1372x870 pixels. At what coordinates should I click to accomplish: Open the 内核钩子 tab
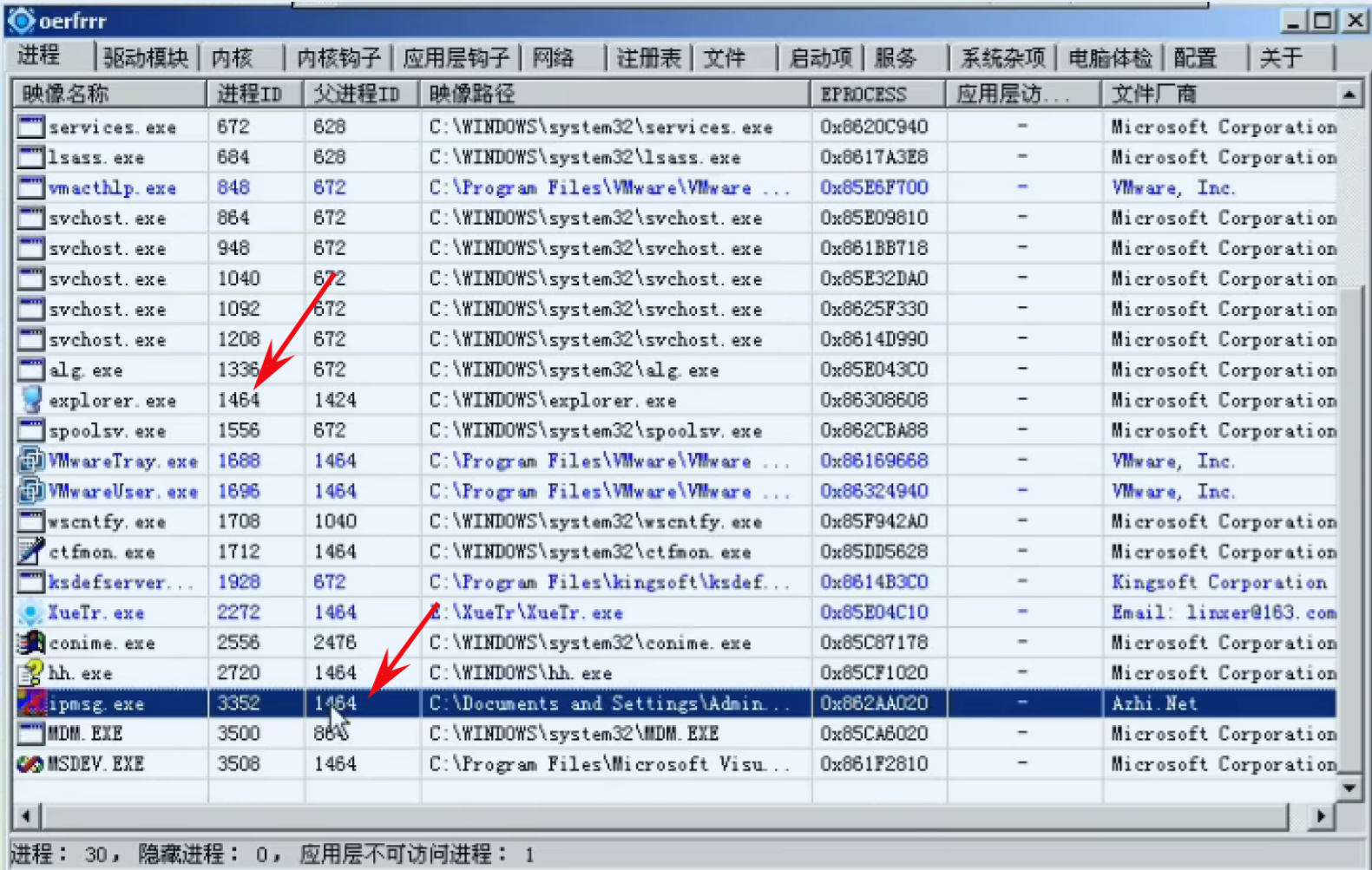(338, 58)
